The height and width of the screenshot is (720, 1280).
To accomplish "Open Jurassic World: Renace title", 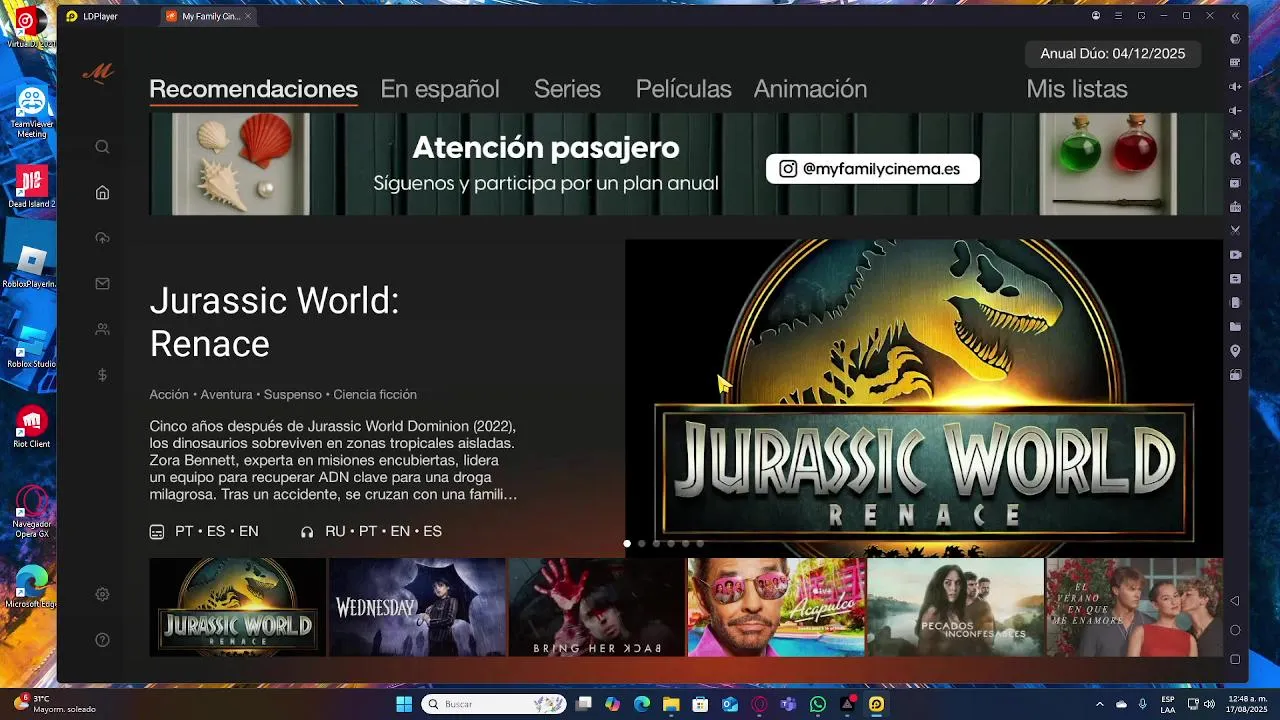I will pyautogui.click(x=274, y=322).
